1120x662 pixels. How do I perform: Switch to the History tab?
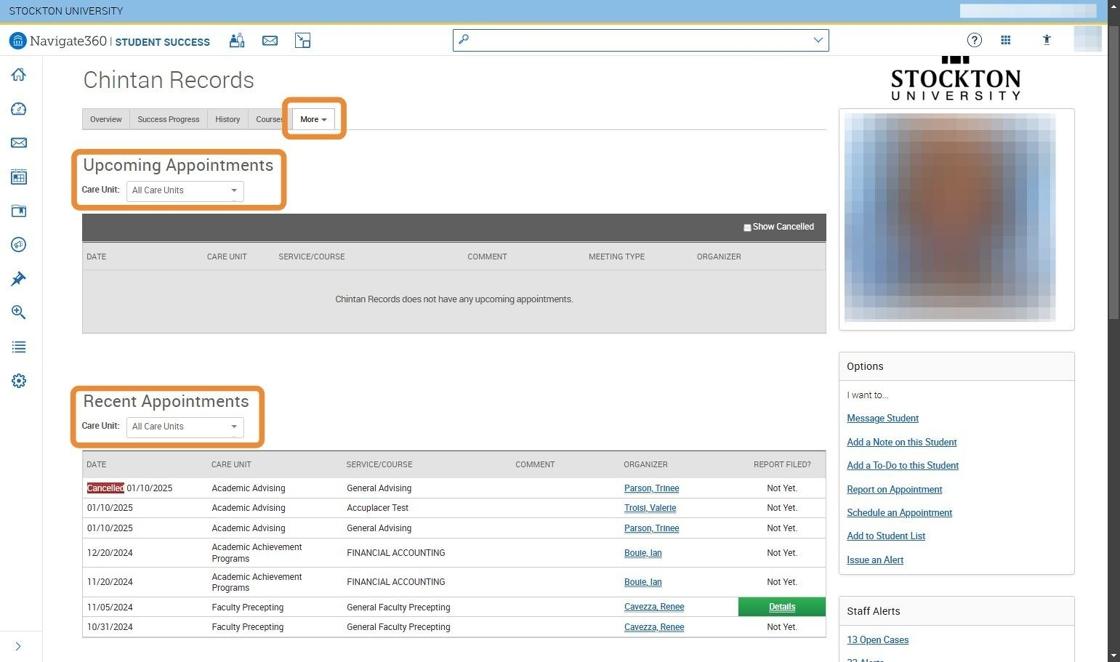coord(228,119)
